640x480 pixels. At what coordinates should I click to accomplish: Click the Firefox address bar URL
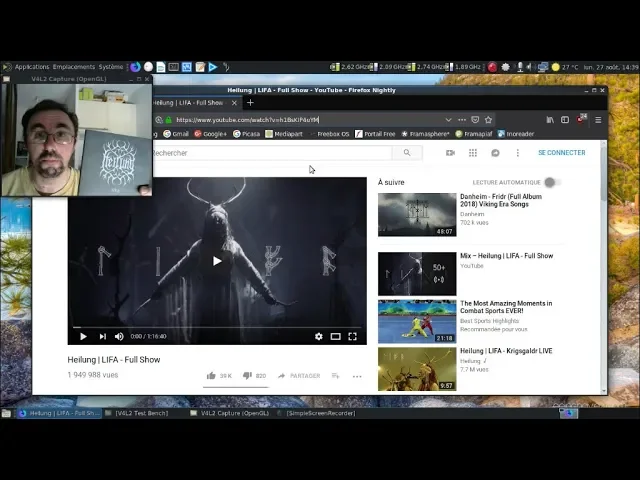click(247, 120)
